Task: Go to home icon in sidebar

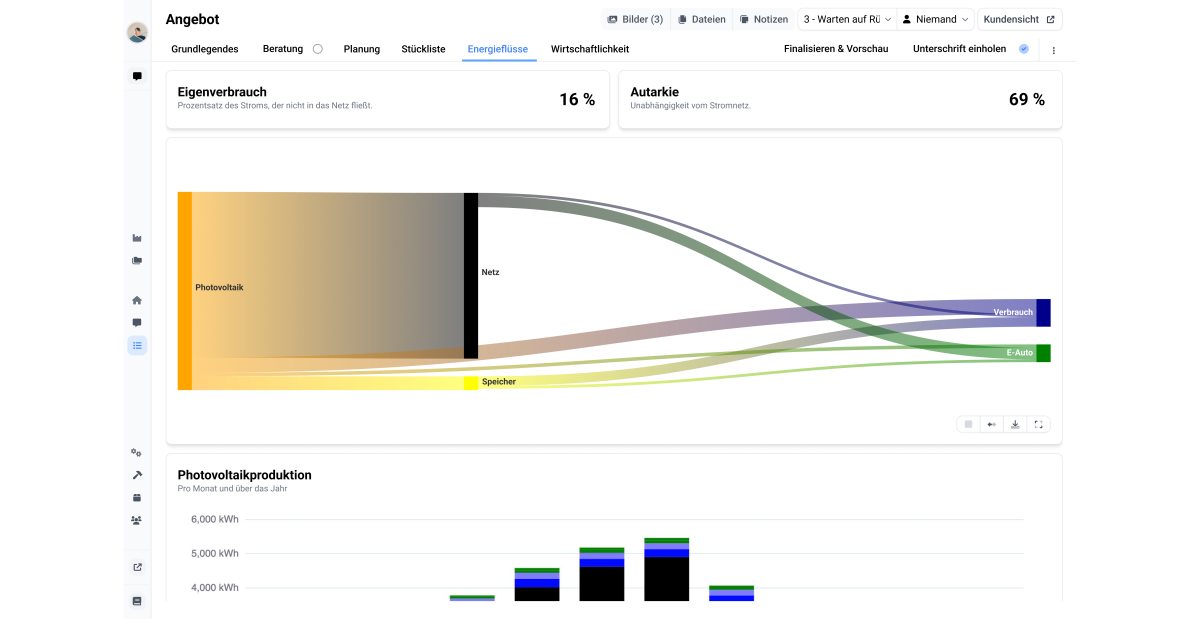Action: pos(137,300)
